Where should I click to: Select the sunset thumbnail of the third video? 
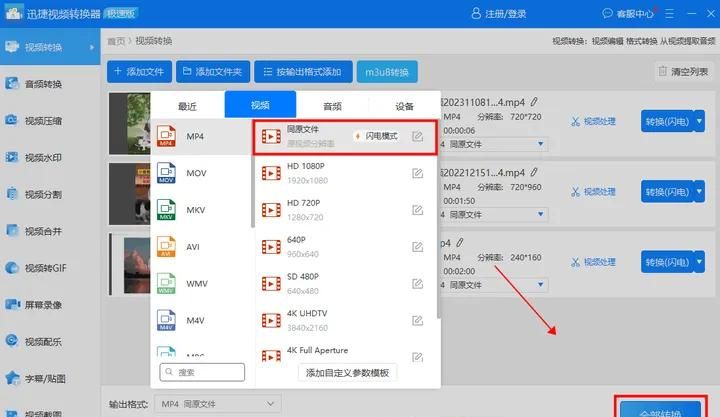[x=137, y=265]
